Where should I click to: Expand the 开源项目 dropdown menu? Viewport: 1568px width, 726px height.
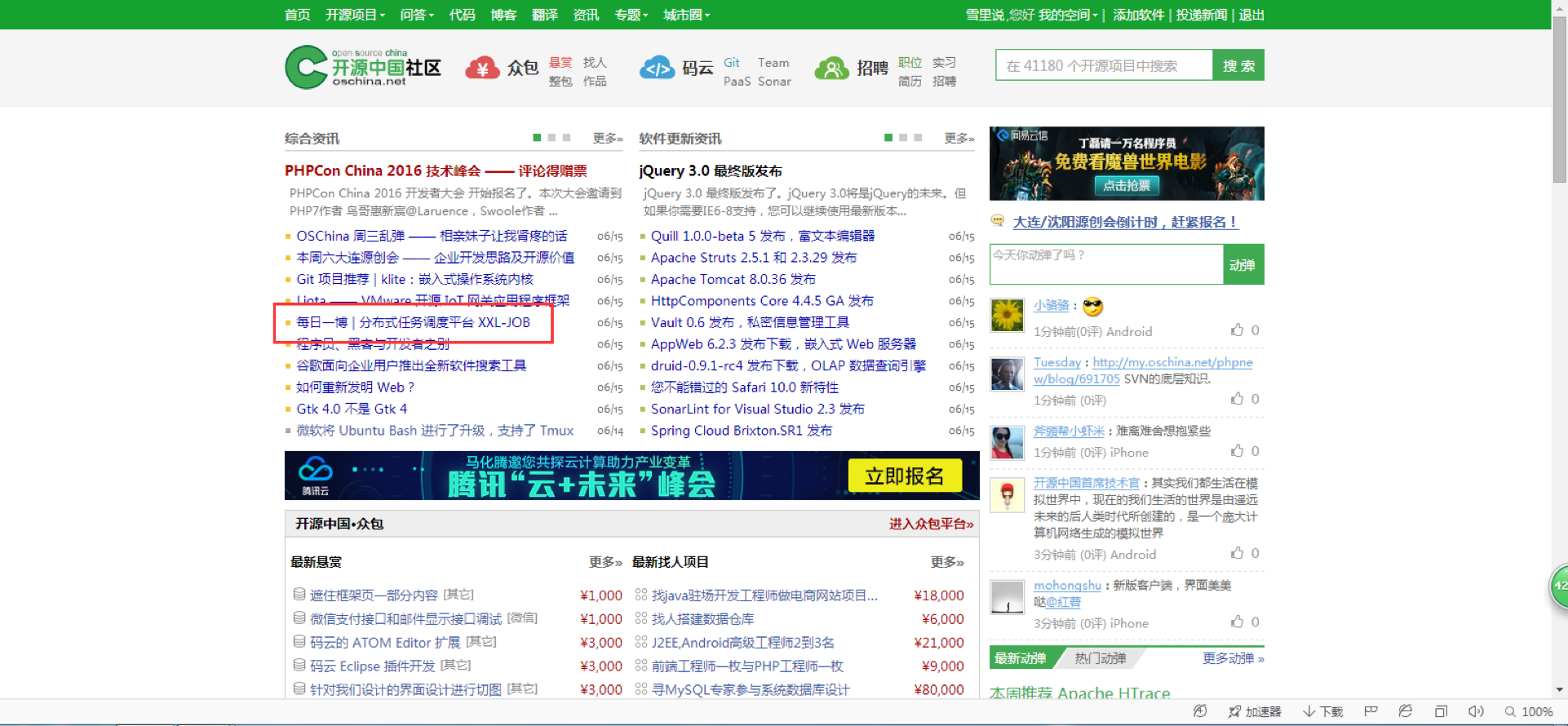tap(355, 15)
